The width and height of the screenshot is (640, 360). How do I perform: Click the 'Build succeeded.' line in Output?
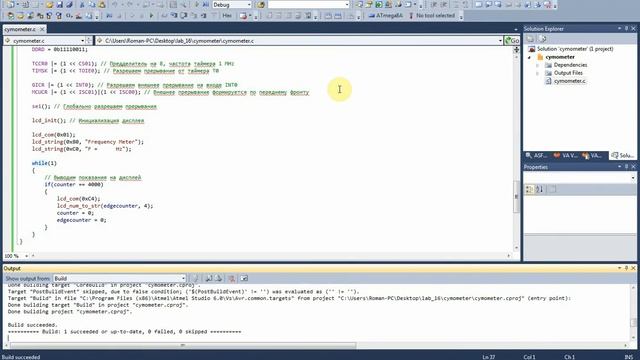click(33, 325)
